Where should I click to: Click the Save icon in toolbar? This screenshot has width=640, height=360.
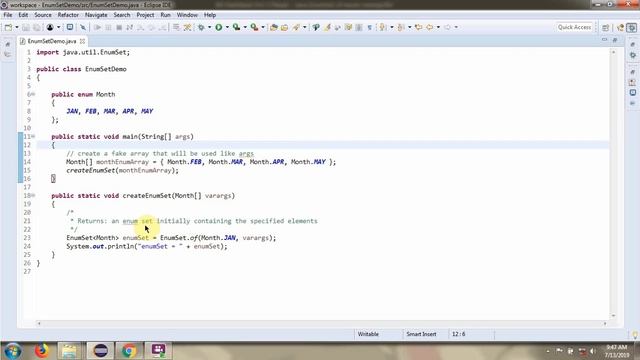26,27
